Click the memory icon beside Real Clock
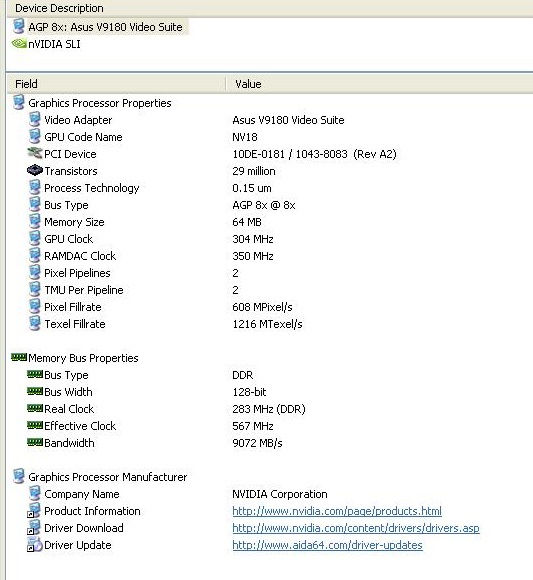The width and height of the screenshot is (533, 580). (35, 408)
